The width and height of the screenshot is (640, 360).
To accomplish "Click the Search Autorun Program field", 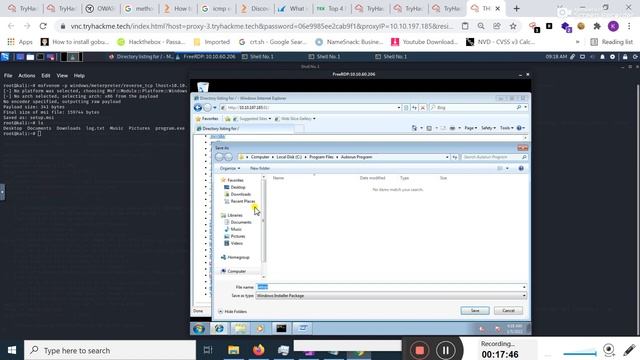I will point(494,157).
